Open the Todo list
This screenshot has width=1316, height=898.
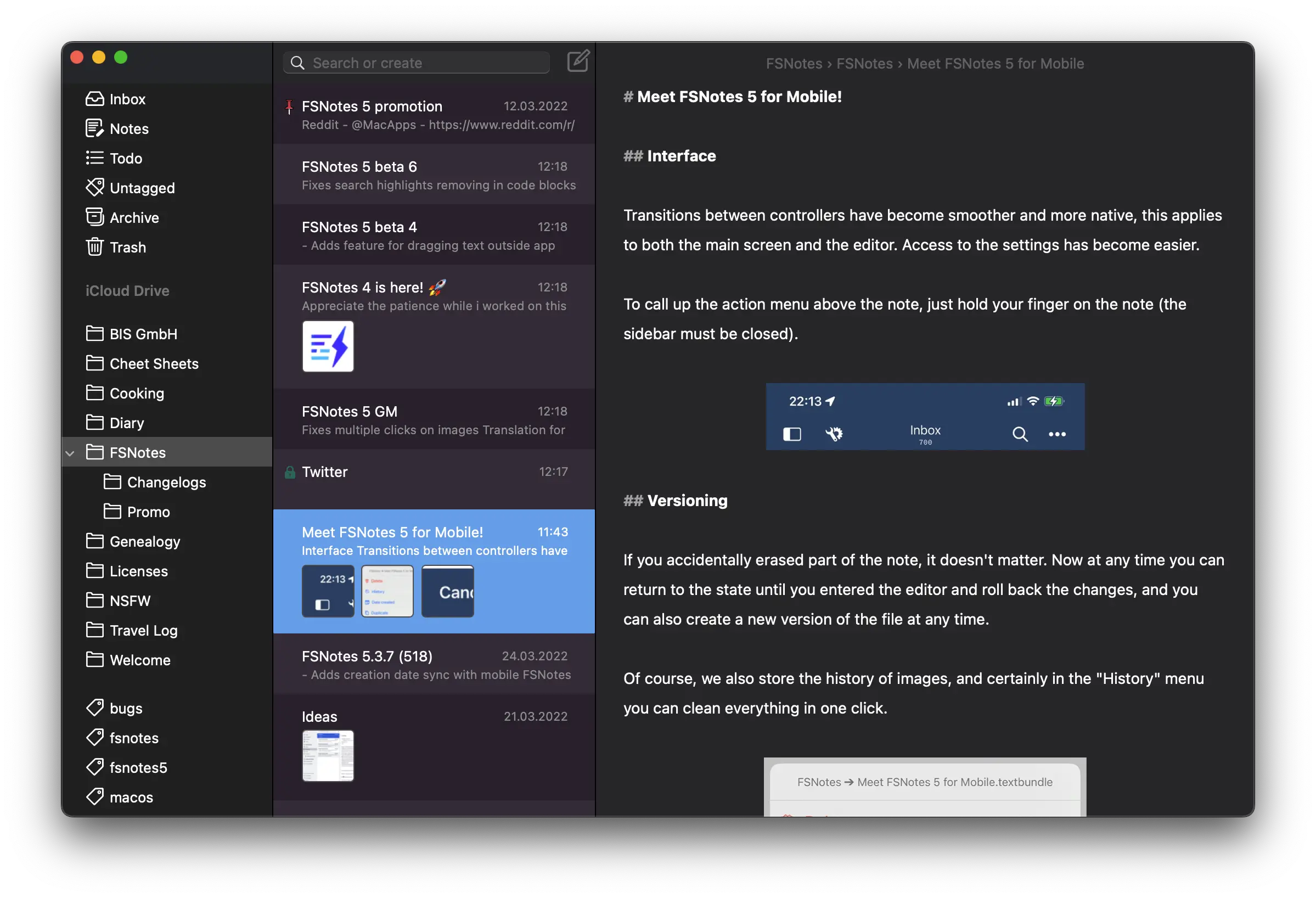[x=167, y=158]
